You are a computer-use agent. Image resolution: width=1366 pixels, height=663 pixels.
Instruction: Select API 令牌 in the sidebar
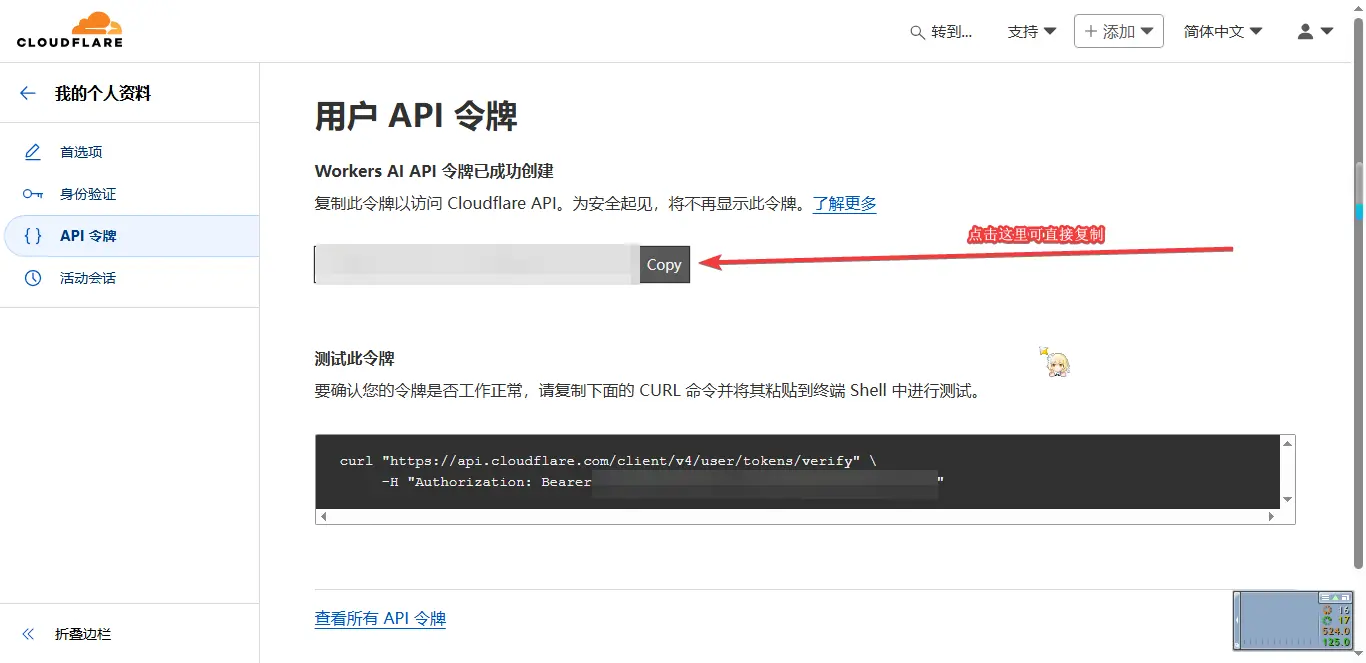click(x=132, y=236)
